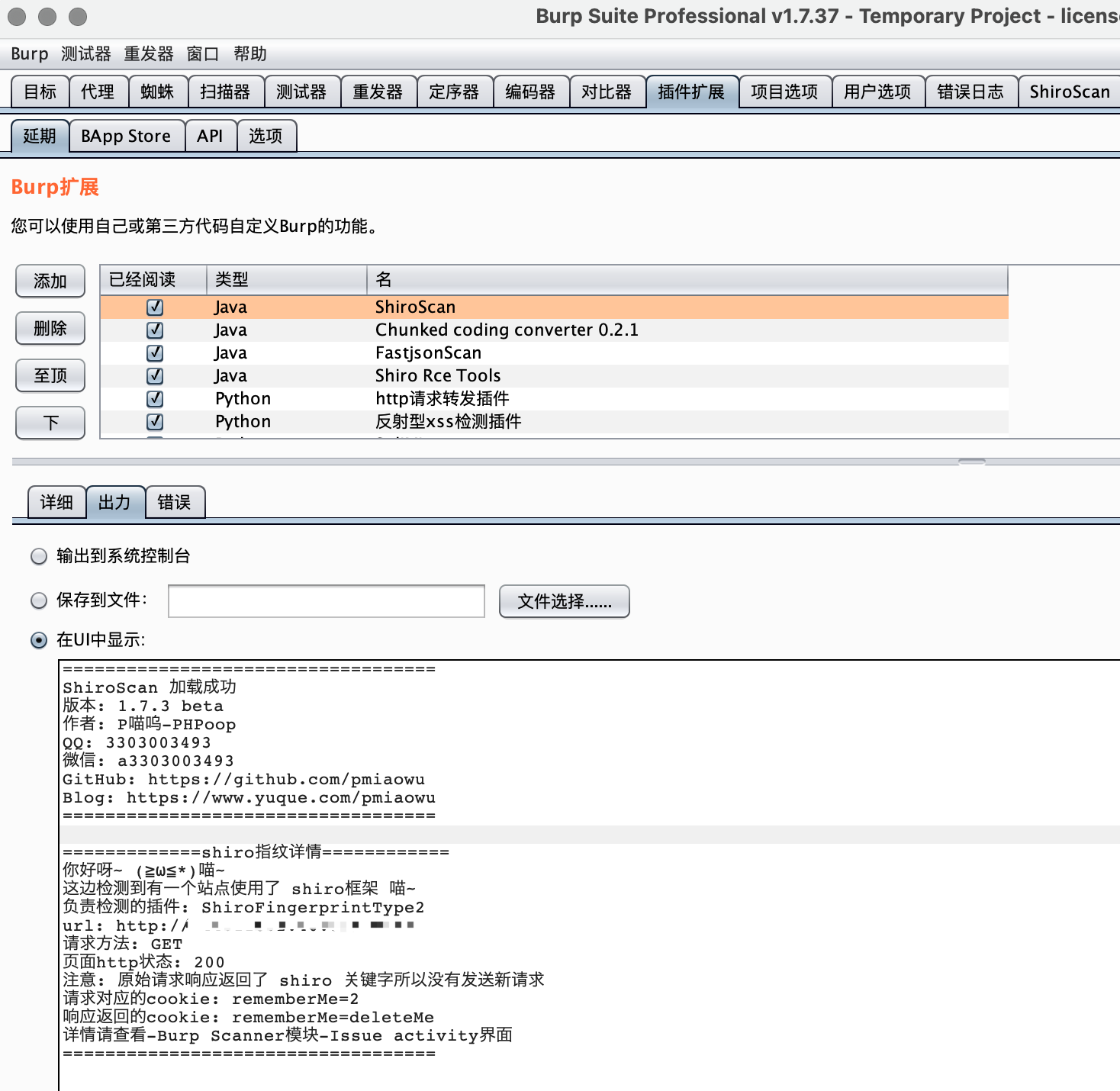Select the http请求转发插件 row
The height and width of the screenshot is (1091, 1120).
[554, 399]
